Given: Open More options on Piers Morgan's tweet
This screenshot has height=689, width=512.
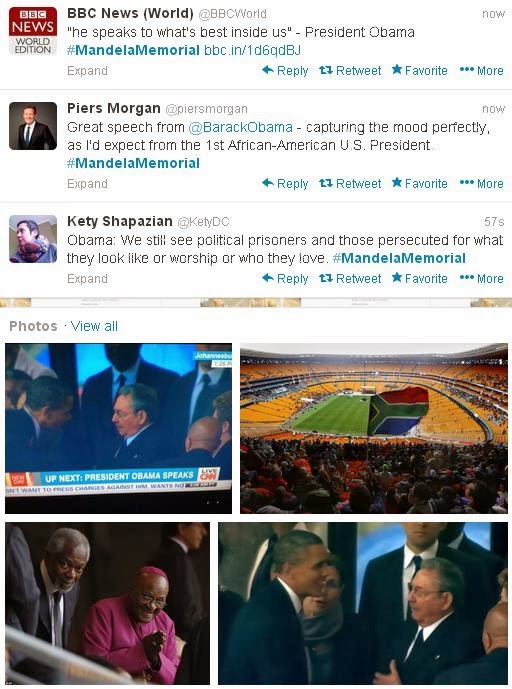Looking at the screenshot, I should [481, 183].
